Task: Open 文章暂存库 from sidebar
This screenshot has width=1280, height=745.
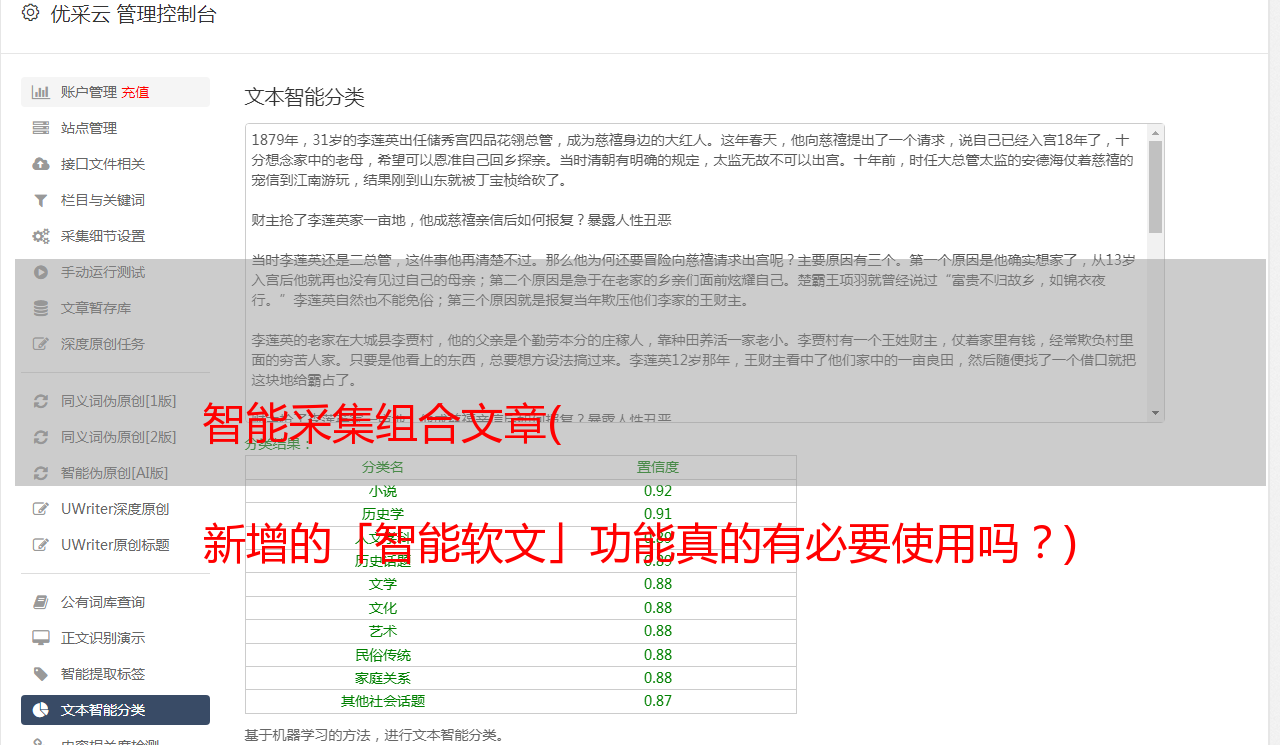Action: [x=115, y=308]
